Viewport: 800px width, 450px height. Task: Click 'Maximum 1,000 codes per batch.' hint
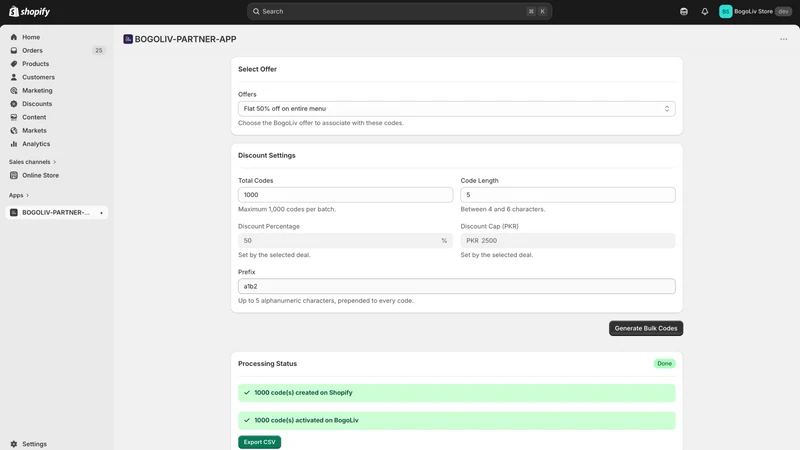point(287,209)
